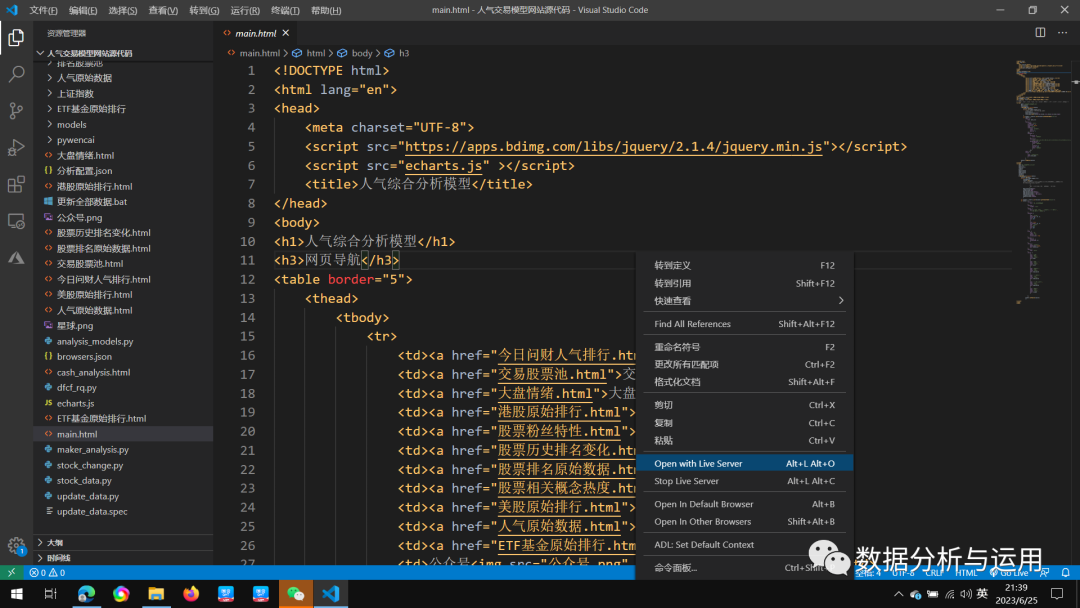The image size is (1080, 608).
Task: Choose Open In Other Browsers
Action: [x=744, y=522]
